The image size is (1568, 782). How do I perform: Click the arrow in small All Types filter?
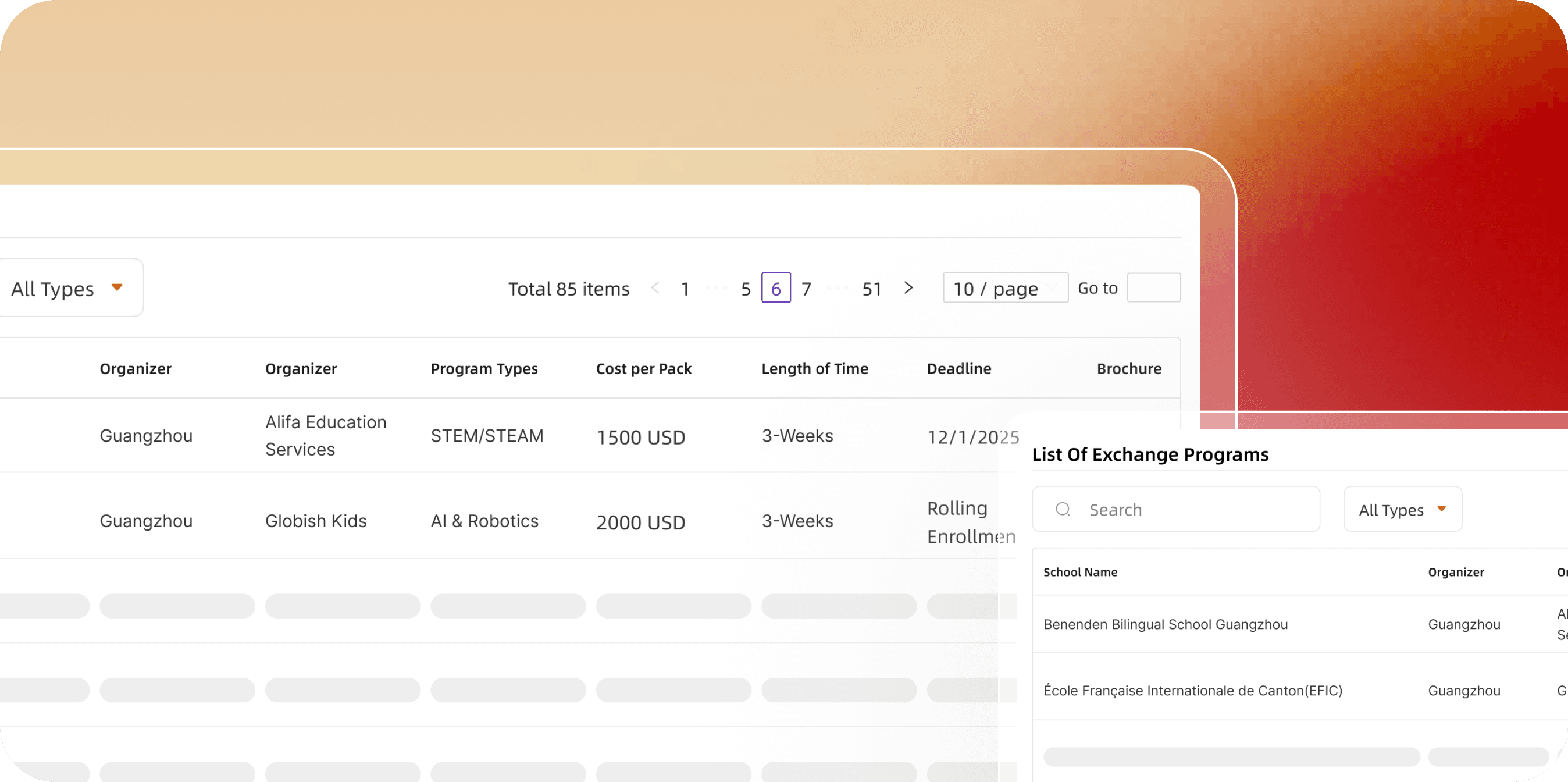pos(1441,509)
